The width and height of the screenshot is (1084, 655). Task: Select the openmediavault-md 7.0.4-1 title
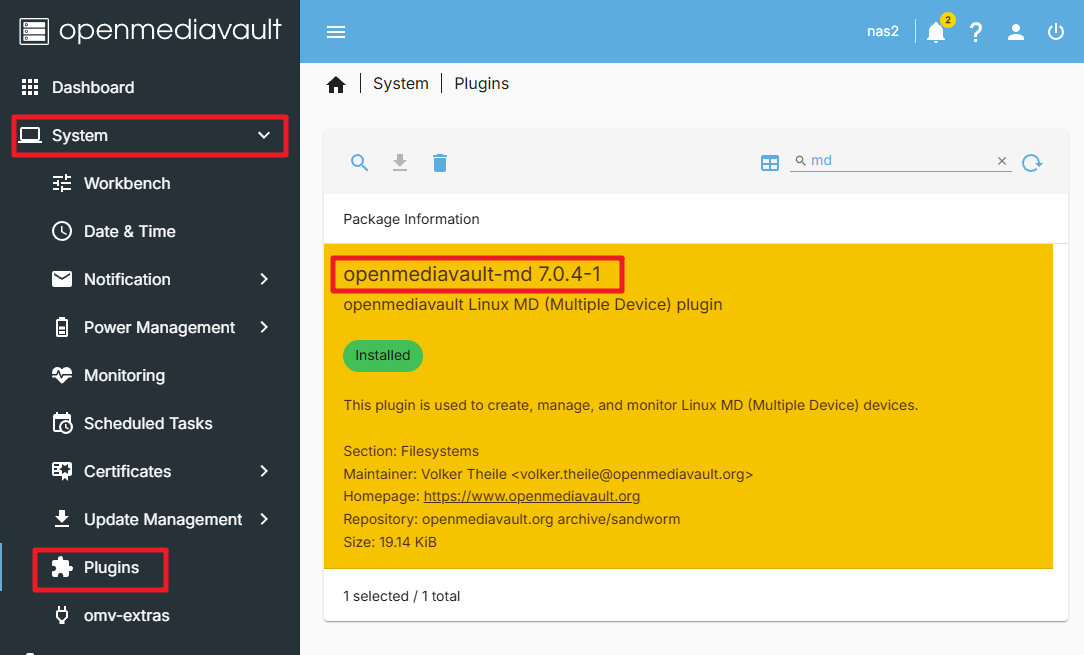pos(472,275)
